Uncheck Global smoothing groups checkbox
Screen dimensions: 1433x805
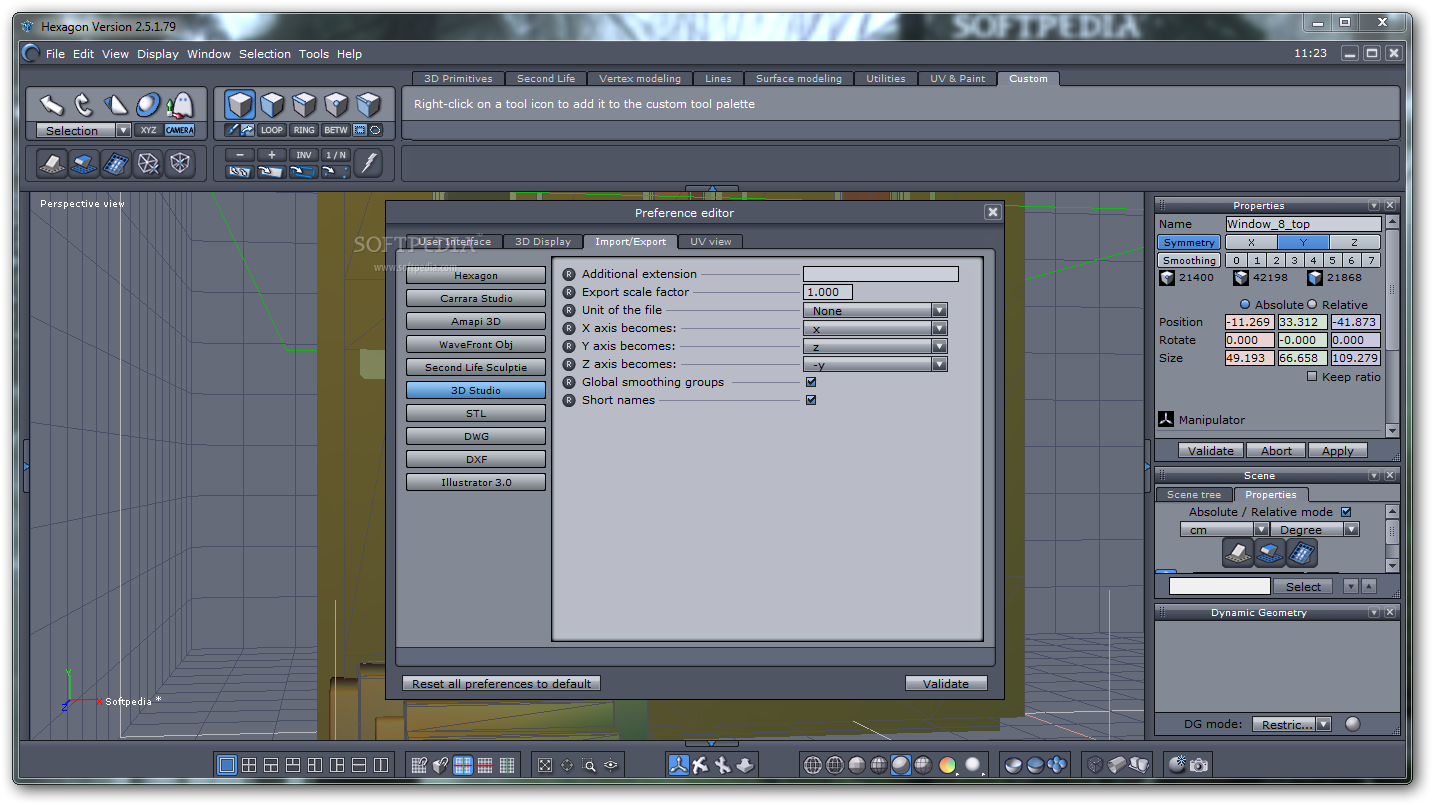(811, 382)
